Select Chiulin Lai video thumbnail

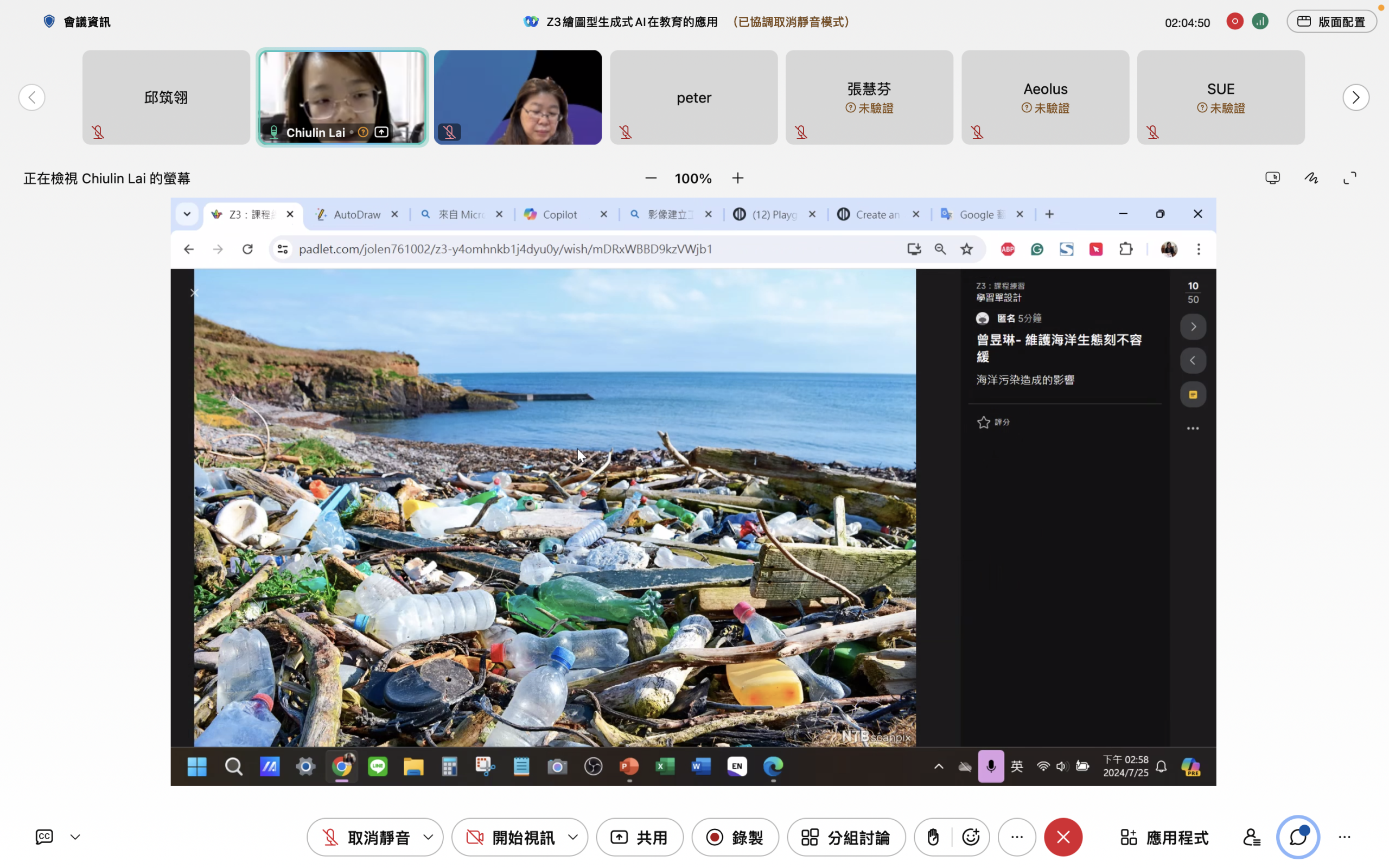(342, 97)
